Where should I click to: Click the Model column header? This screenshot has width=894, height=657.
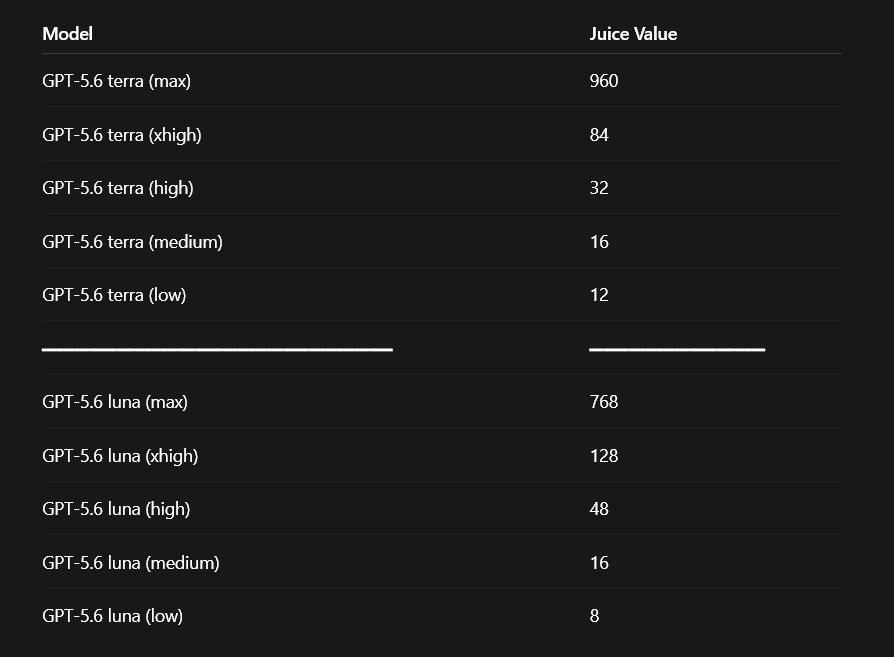(67, 34)
